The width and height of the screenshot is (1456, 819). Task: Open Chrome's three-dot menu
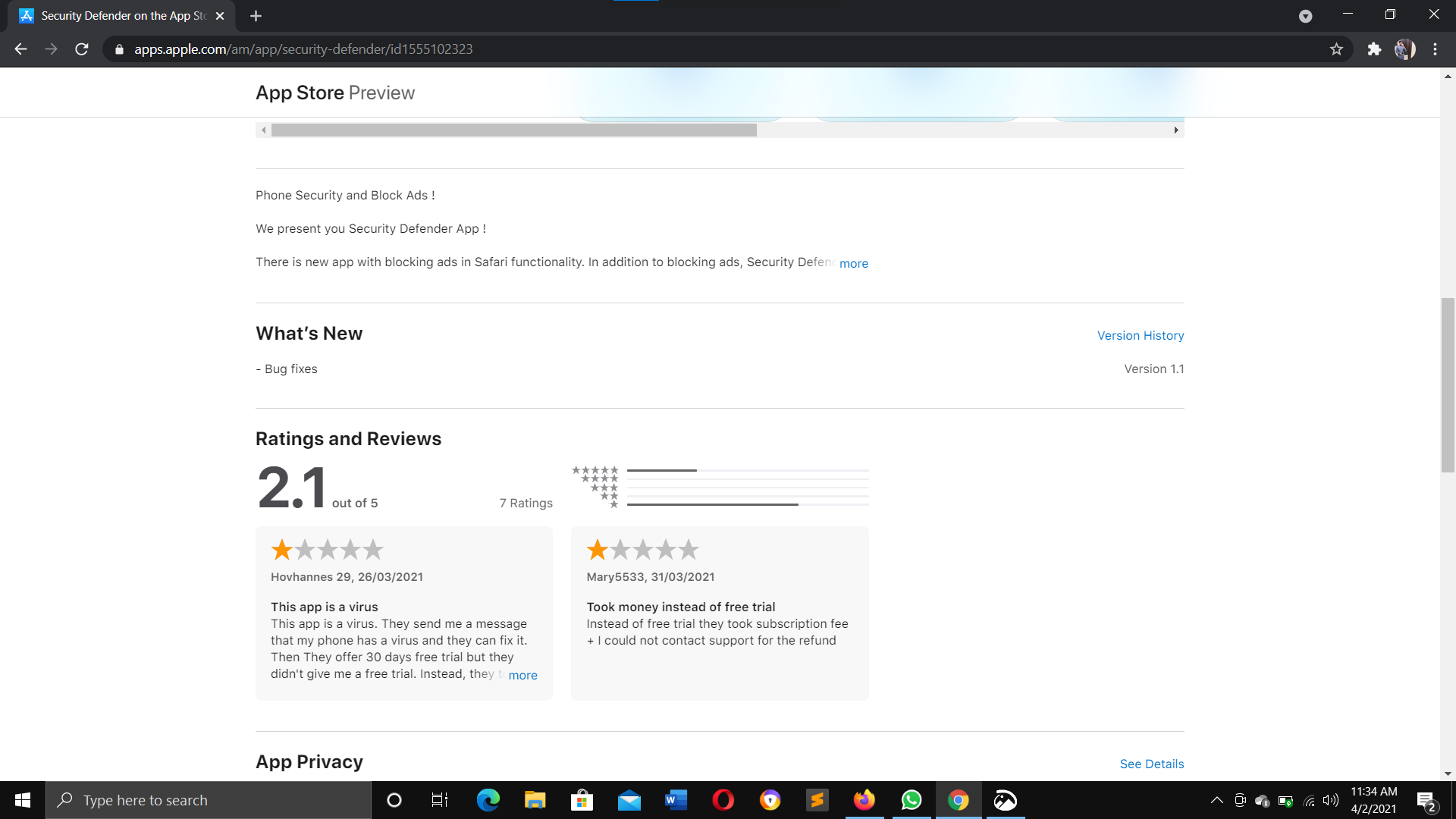point(1435,49)
